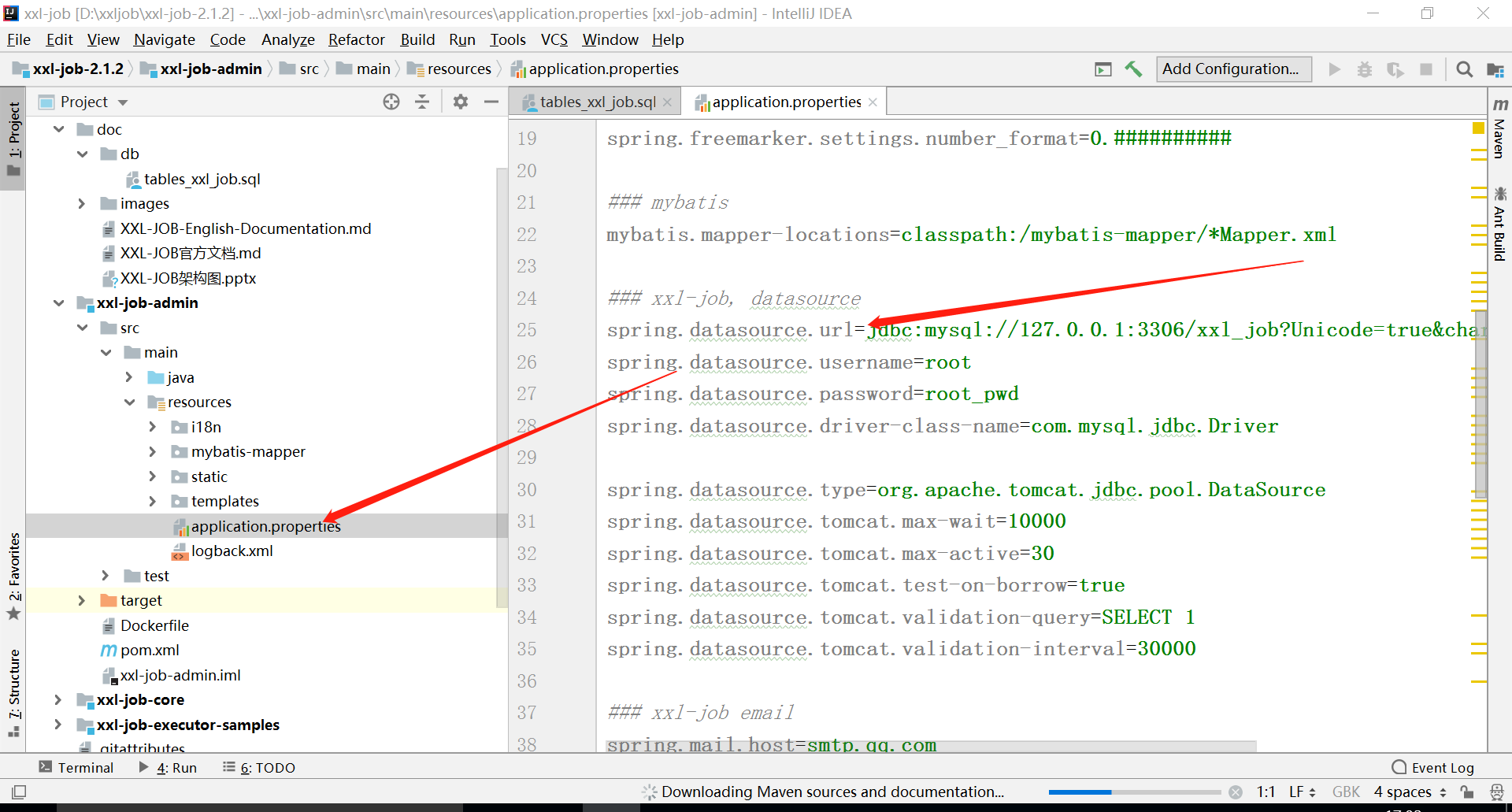1512x812 pixels.
Task: Open the Maven tool window
Action: click(x=1500, y=128)
